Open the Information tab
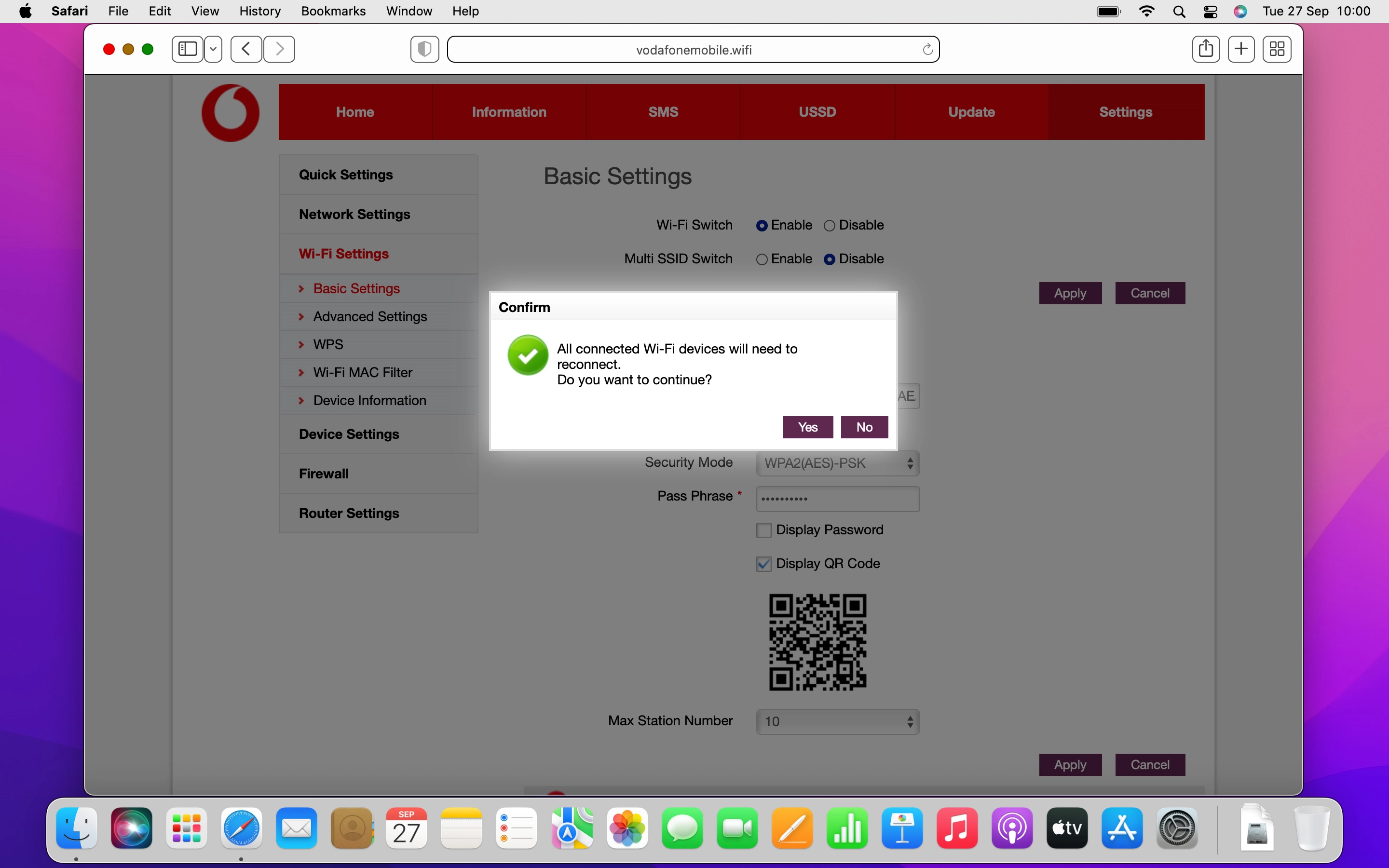This screenshot has height=868, width=1389. point(508,112)
